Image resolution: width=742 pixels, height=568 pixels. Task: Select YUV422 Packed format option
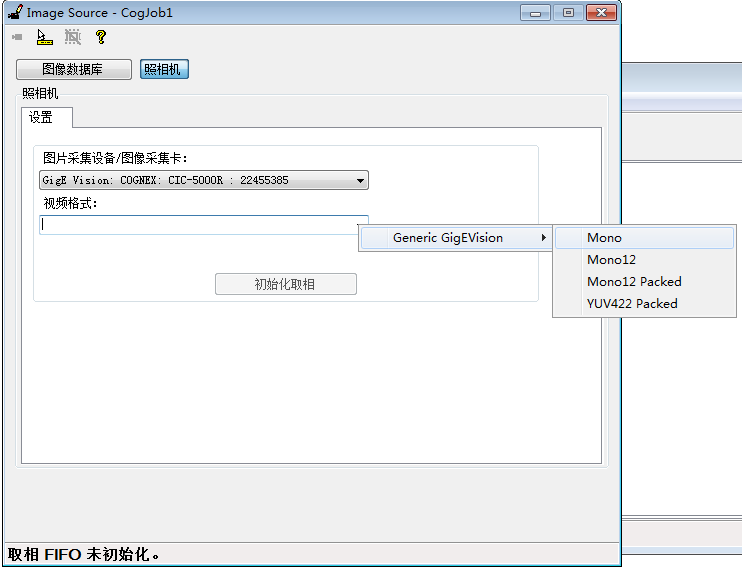pyautogui.click(x=644, y=303)
